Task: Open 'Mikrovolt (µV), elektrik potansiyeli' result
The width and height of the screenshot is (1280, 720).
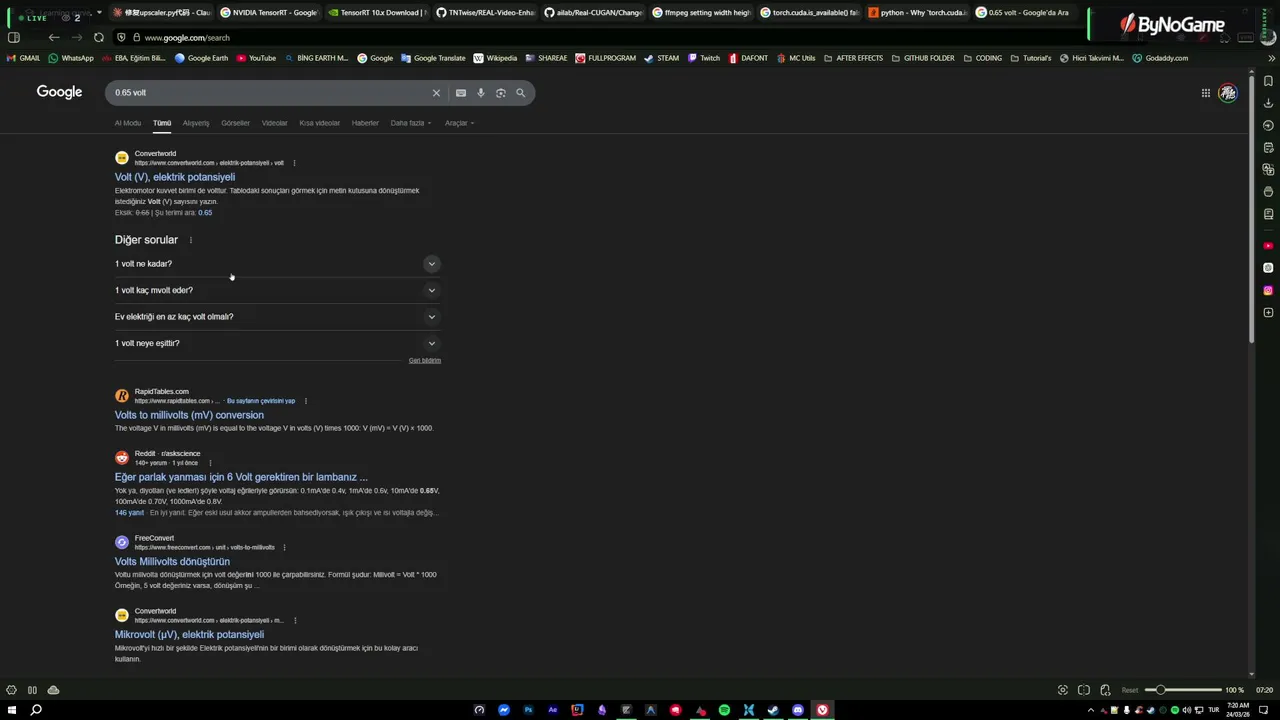Action: [189, 635]
